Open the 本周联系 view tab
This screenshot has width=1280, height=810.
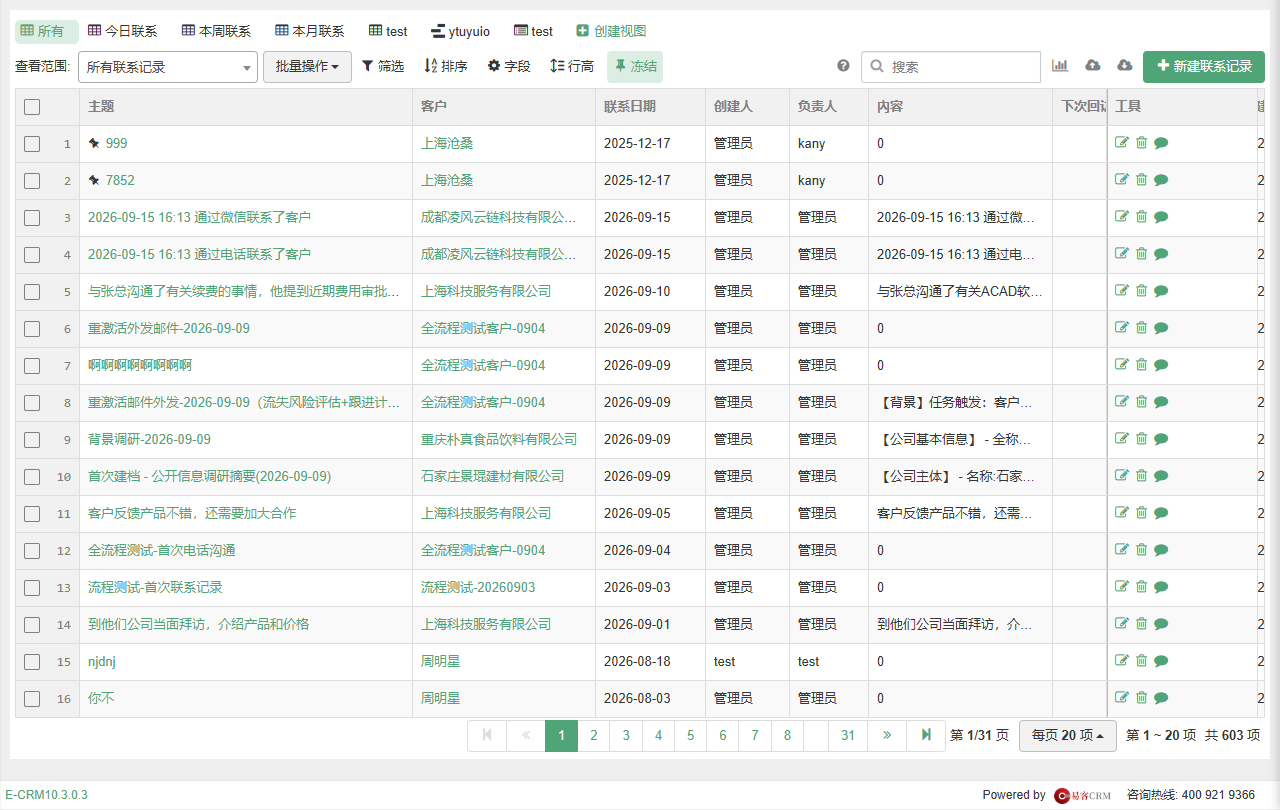pos(216,32)
